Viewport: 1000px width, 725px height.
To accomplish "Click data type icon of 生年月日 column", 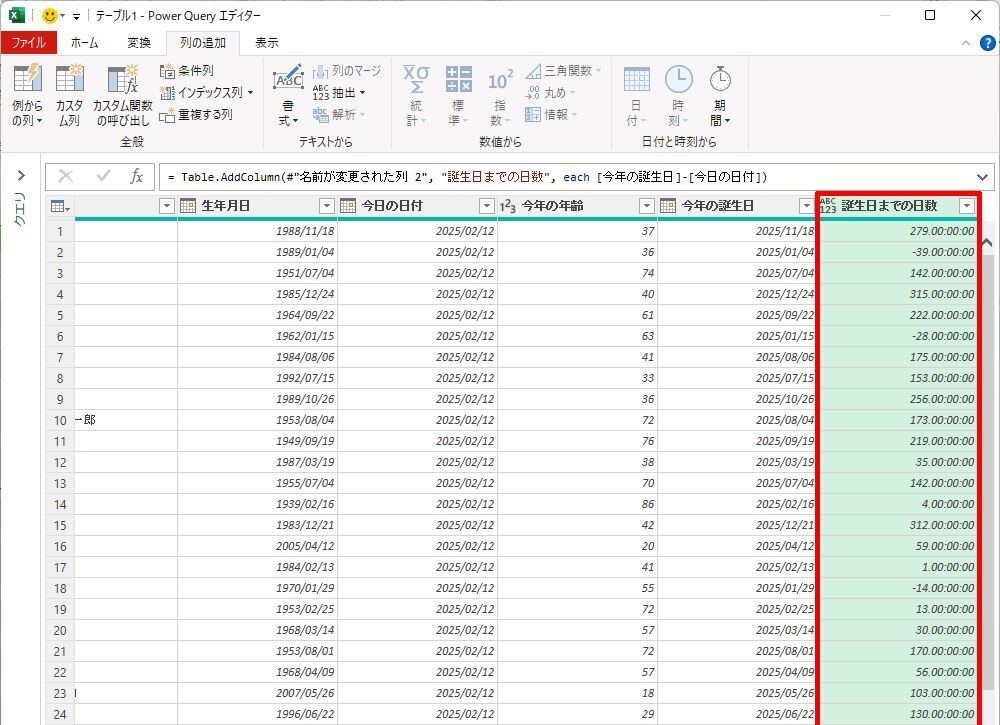I will [188, 205].
